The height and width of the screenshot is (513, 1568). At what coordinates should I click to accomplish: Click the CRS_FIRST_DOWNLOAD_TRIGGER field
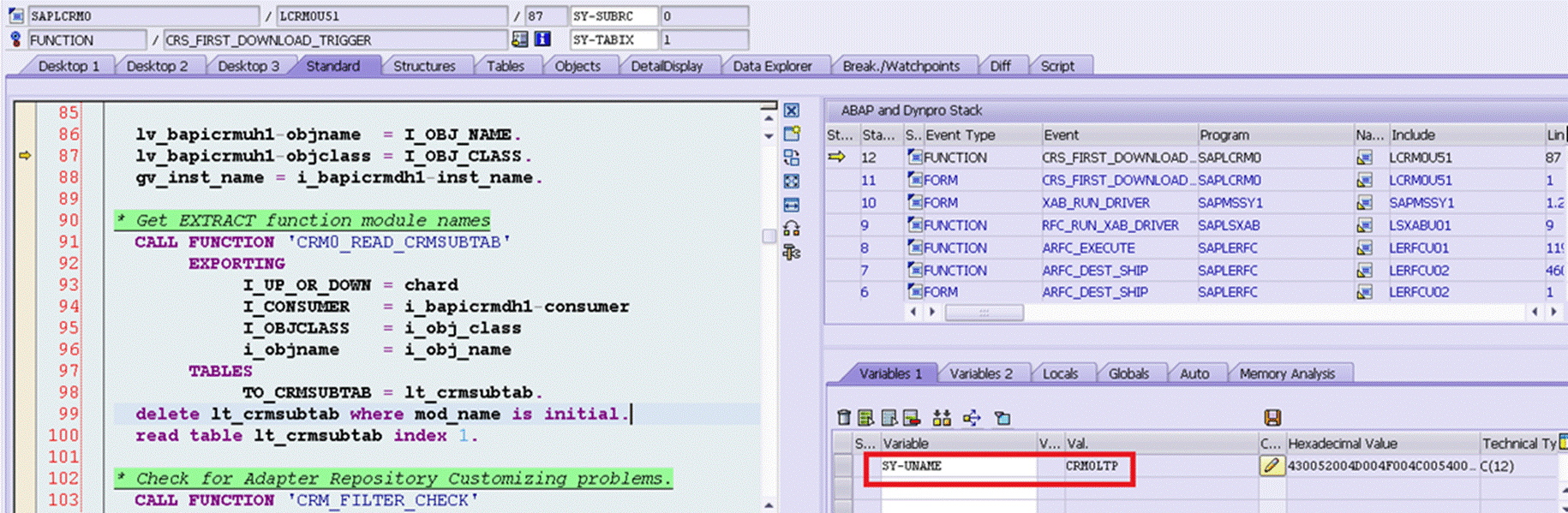coord(335,39)
